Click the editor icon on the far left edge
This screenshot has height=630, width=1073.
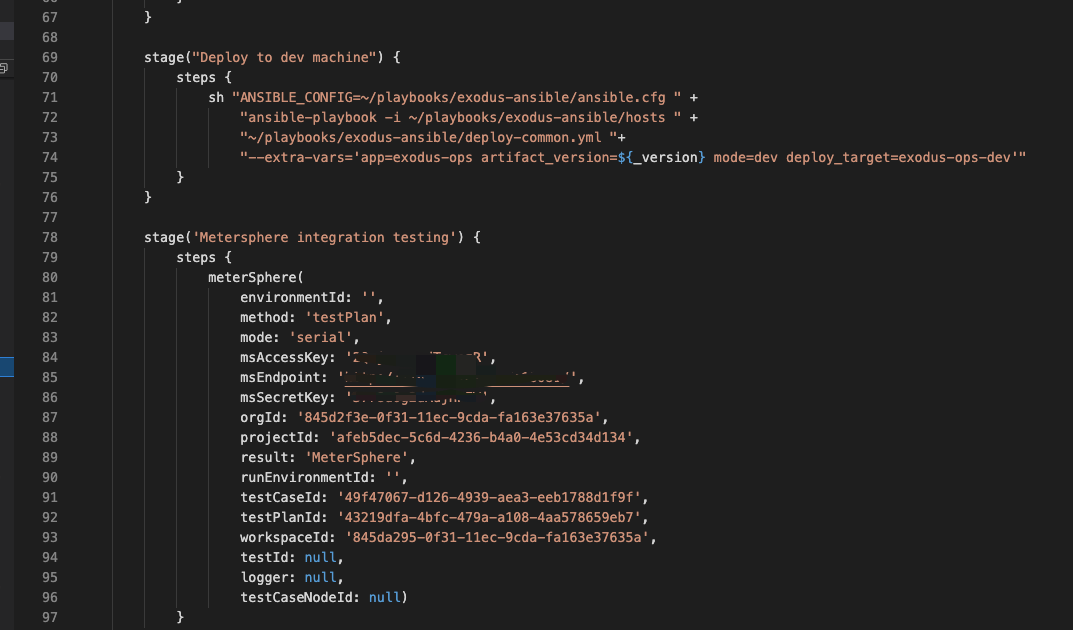pyautogui.click(x=4, y=67)
